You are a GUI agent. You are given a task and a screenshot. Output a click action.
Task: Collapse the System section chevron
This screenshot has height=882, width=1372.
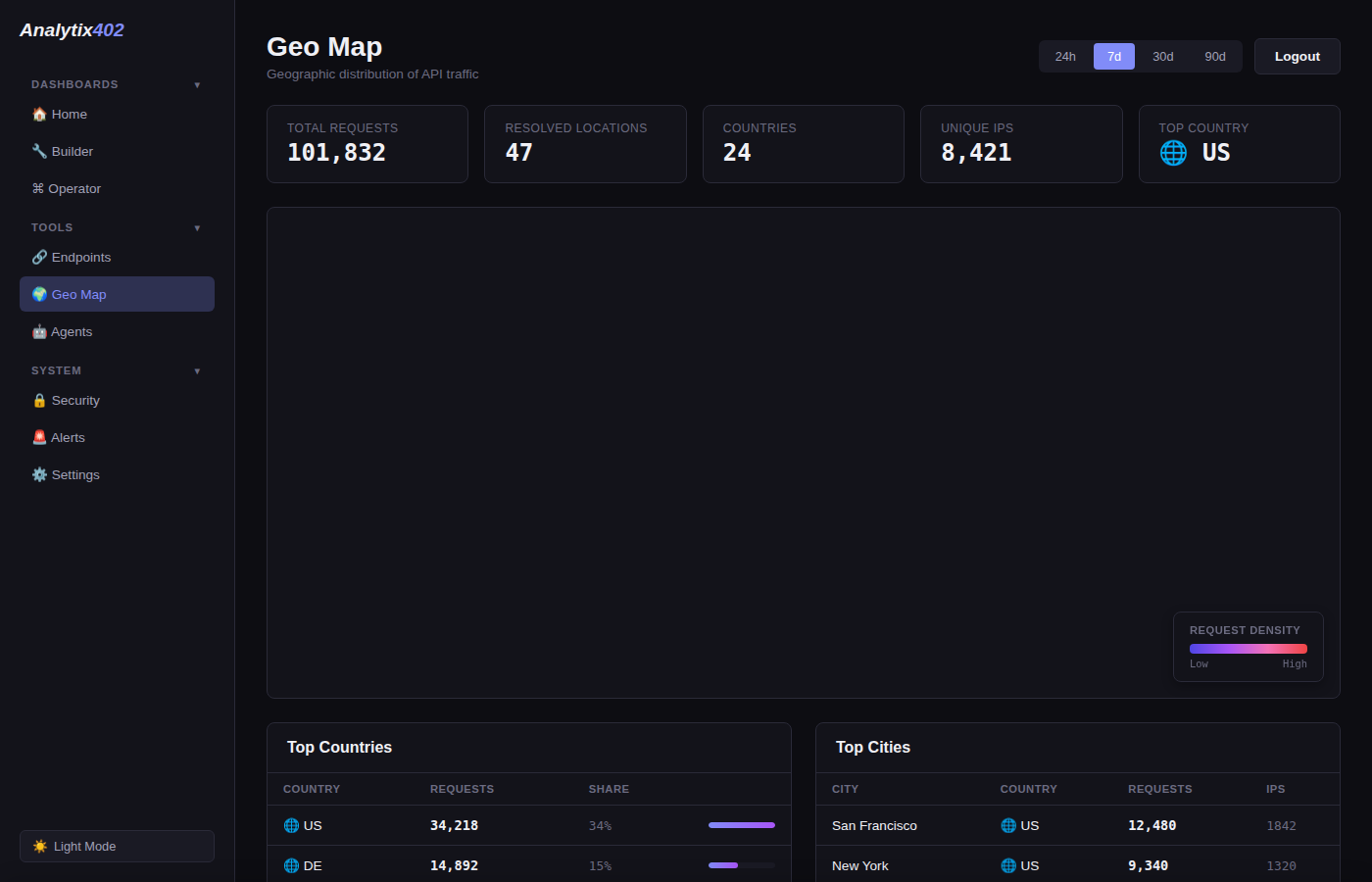(x=197, y=371)
